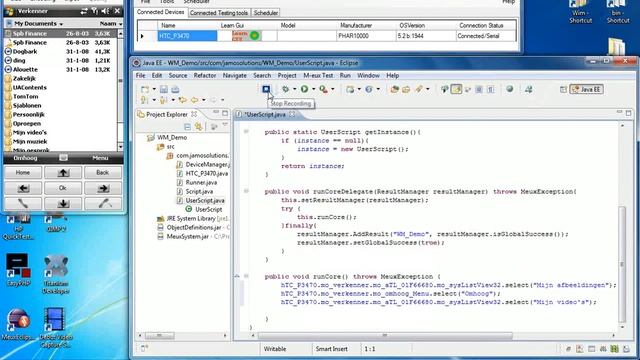This screenshot has width=640, height=360.
Task: Click Collapse All icon in Project Explorer
Action: (187, 127)
